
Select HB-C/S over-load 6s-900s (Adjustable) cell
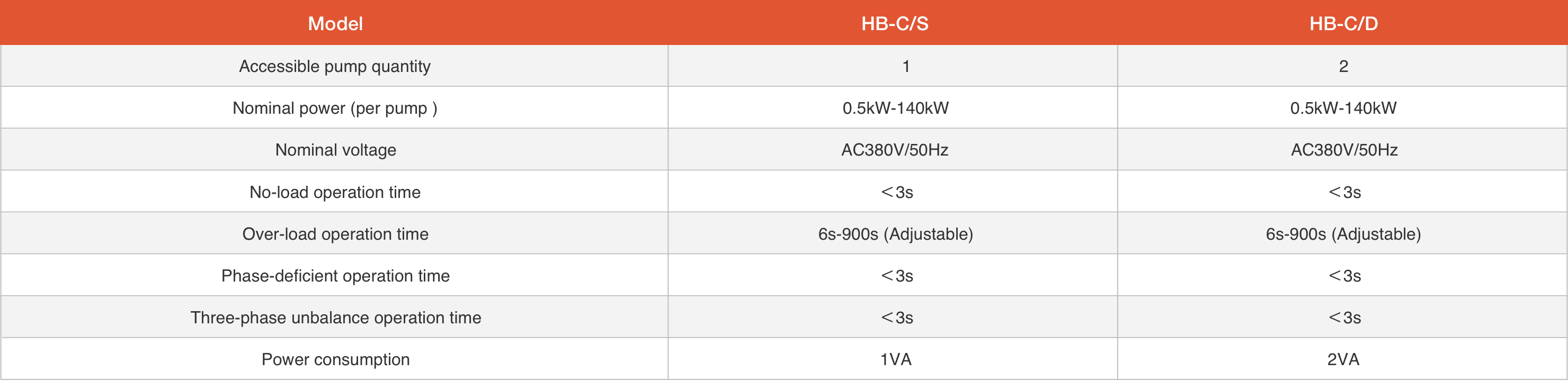pyautogui.click(x=895, y=234)
